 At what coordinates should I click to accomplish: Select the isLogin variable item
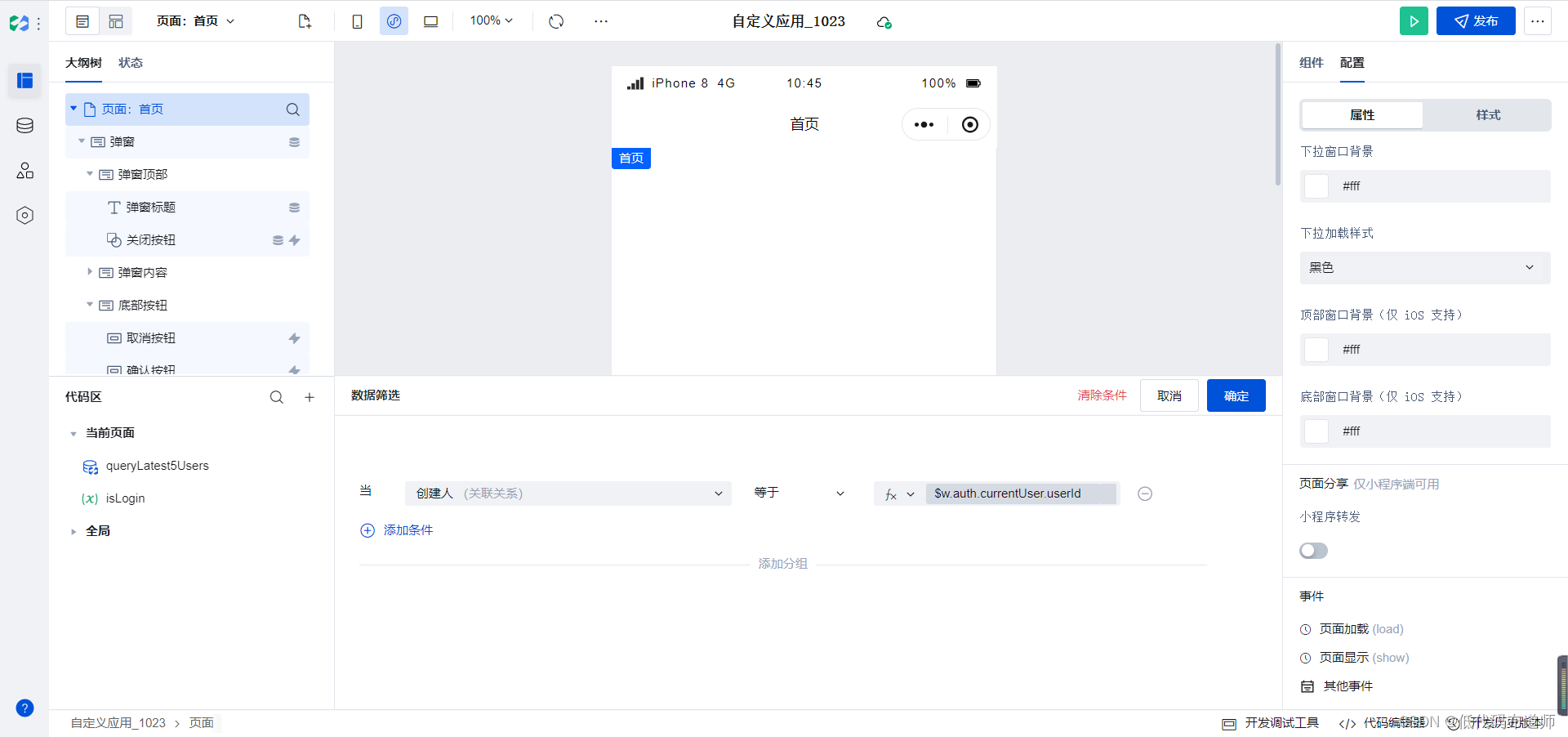(125, 498)
